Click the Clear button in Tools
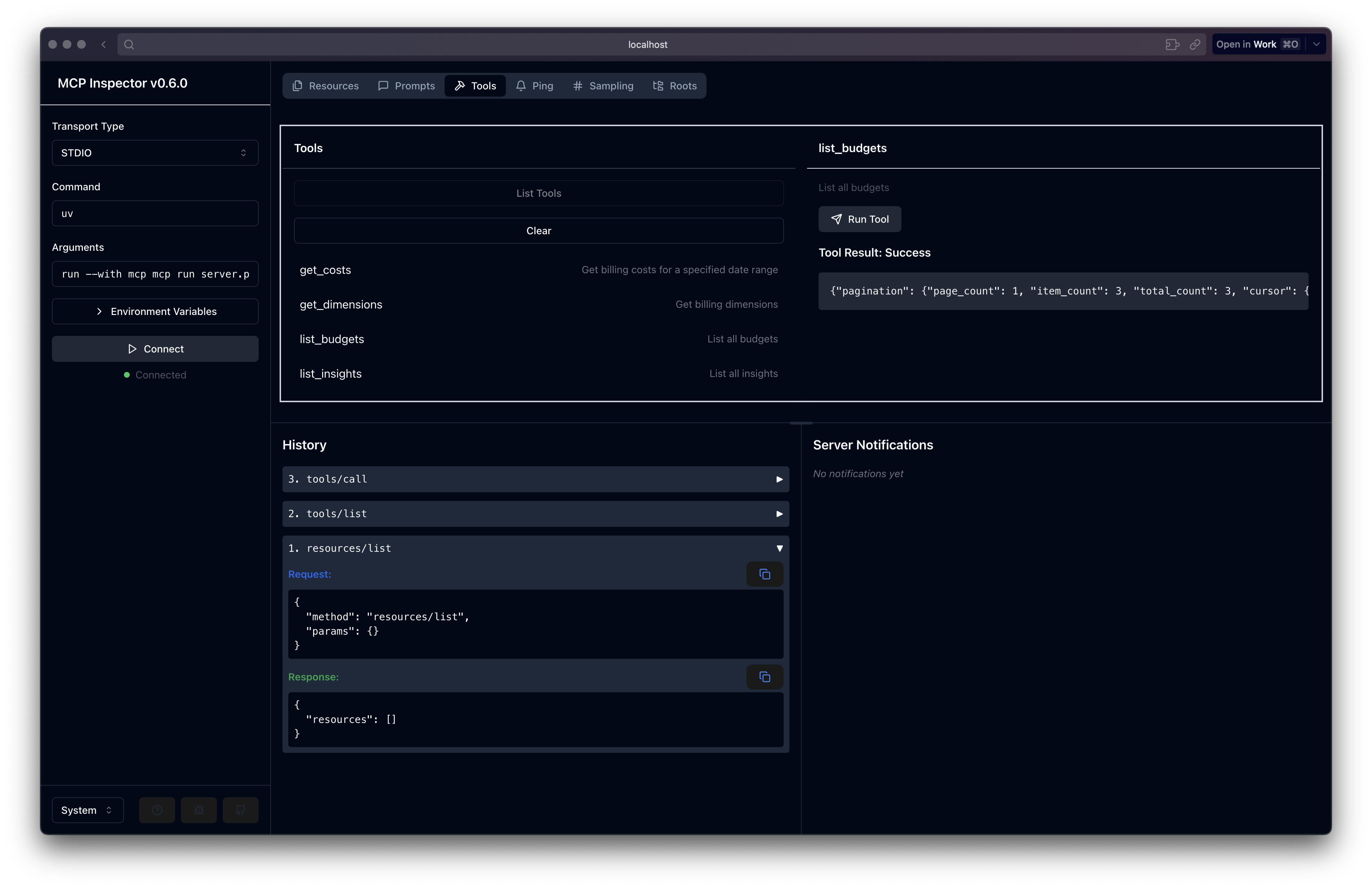The image size is (1372, 888). click(538, 231)
